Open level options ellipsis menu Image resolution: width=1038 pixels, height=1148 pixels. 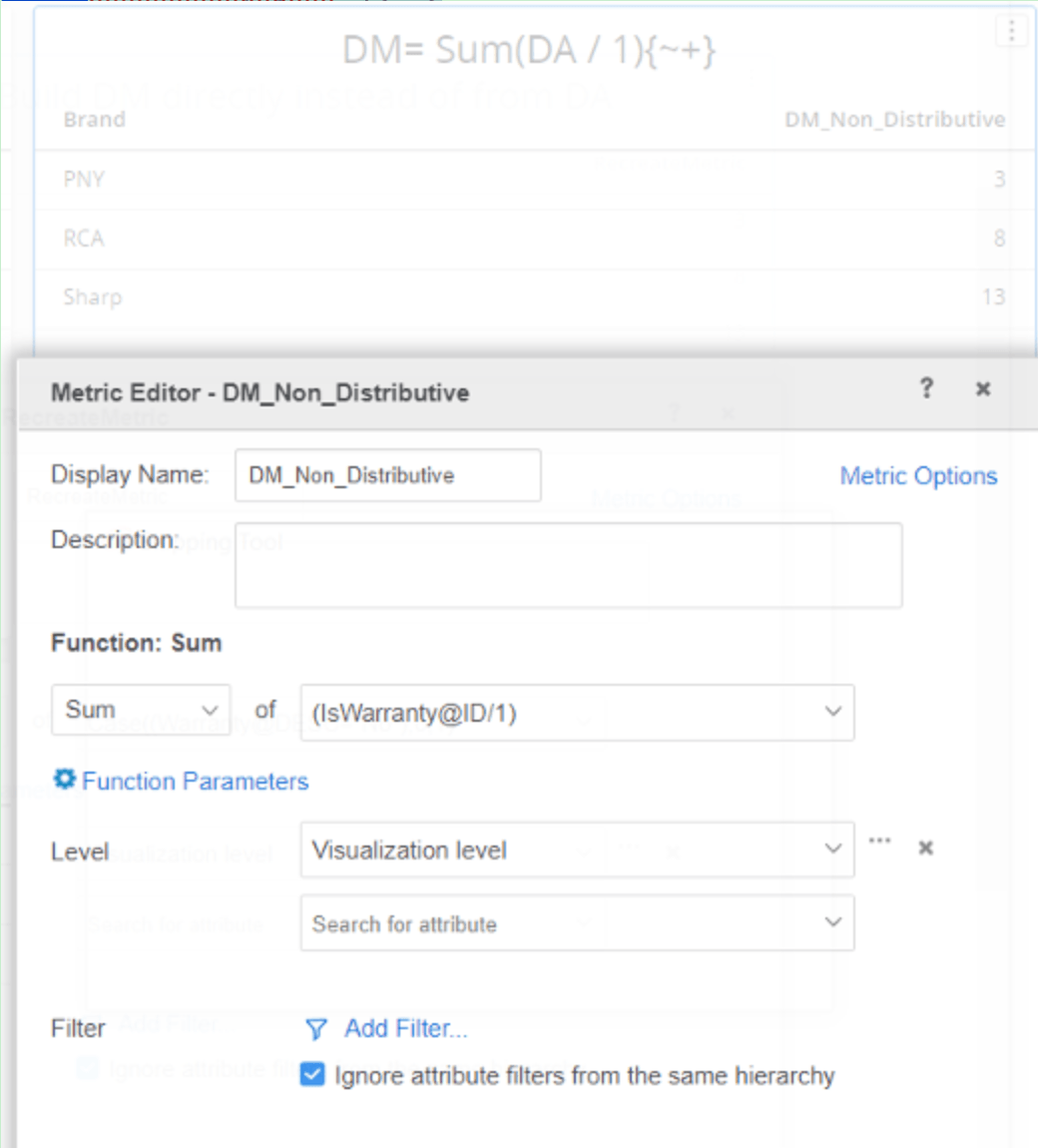click(x=879, y=842)
